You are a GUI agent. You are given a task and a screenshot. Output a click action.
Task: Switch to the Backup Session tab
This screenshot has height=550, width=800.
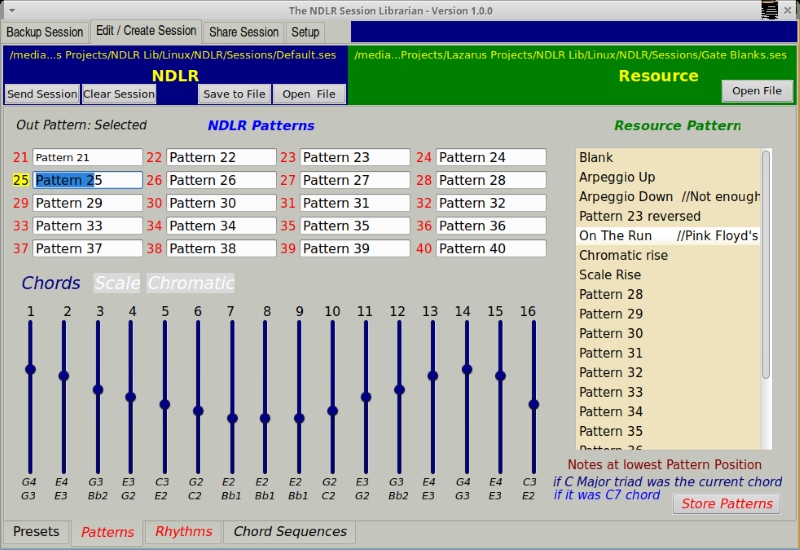pyautogui.click(x=45, y=32)
